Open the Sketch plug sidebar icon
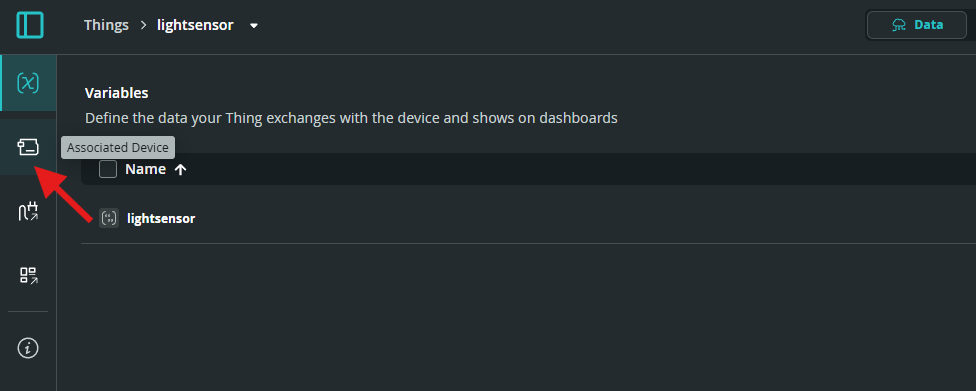This screenshot has width=976, height=391. click(x=28, y=212)
